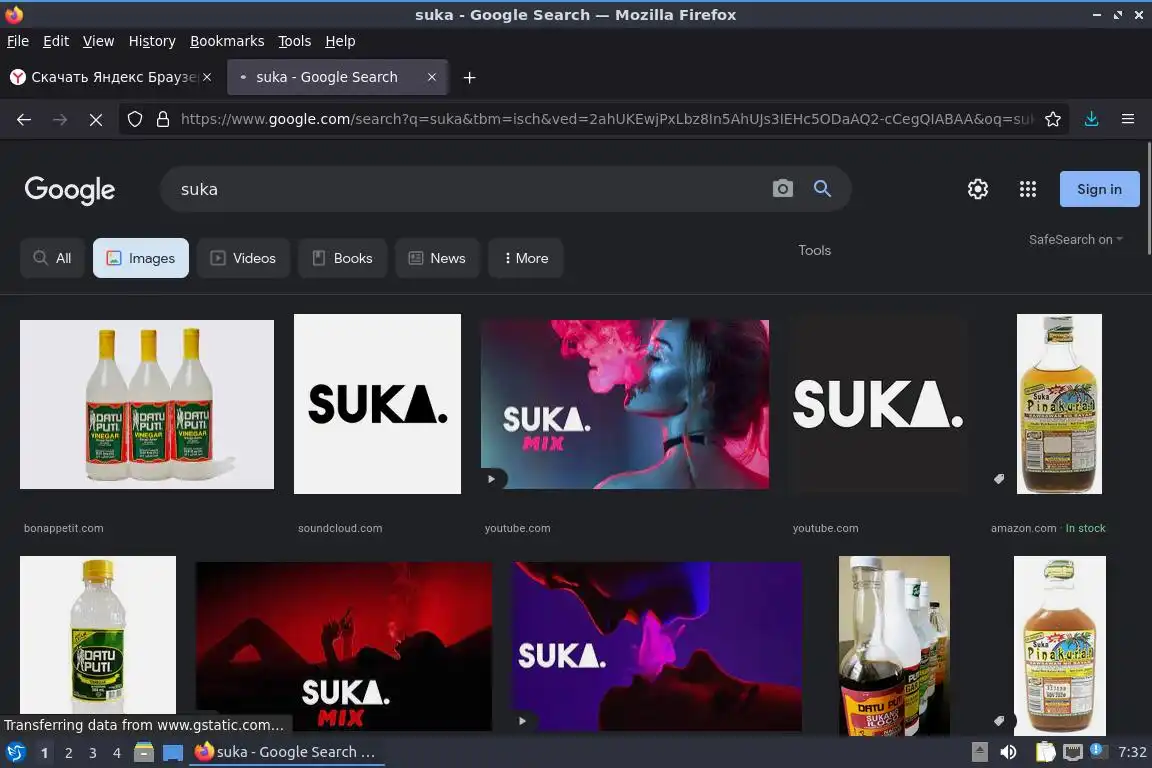This screenshot has width=1152, height=768.
Task: Open the black SUKA. logo on white
Action: (377, 404)
